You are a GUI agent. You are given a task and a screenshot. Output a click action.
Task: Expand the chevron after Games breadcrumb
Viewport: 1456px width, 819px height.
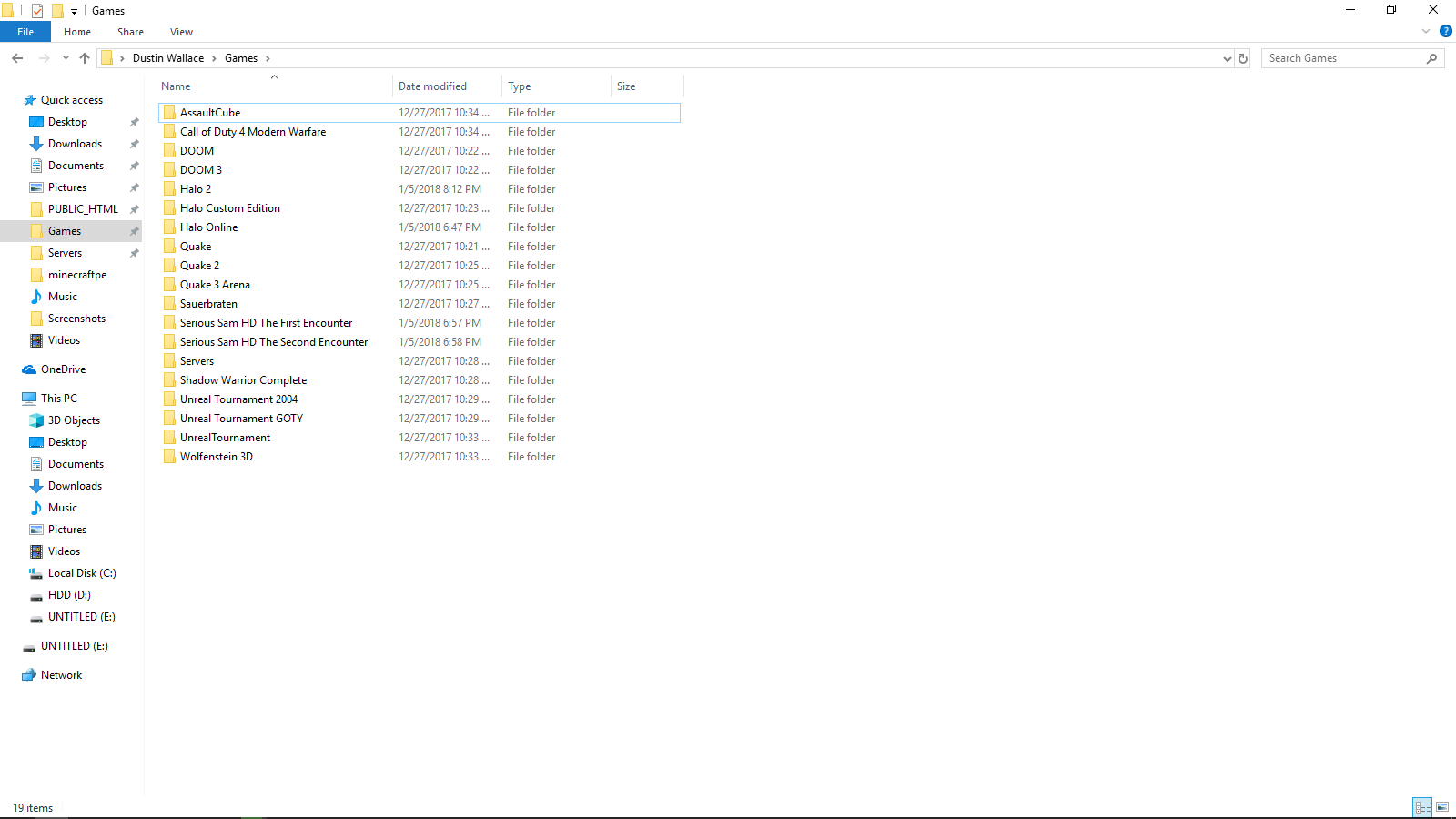pyautogui.click(x=268, y=58)
